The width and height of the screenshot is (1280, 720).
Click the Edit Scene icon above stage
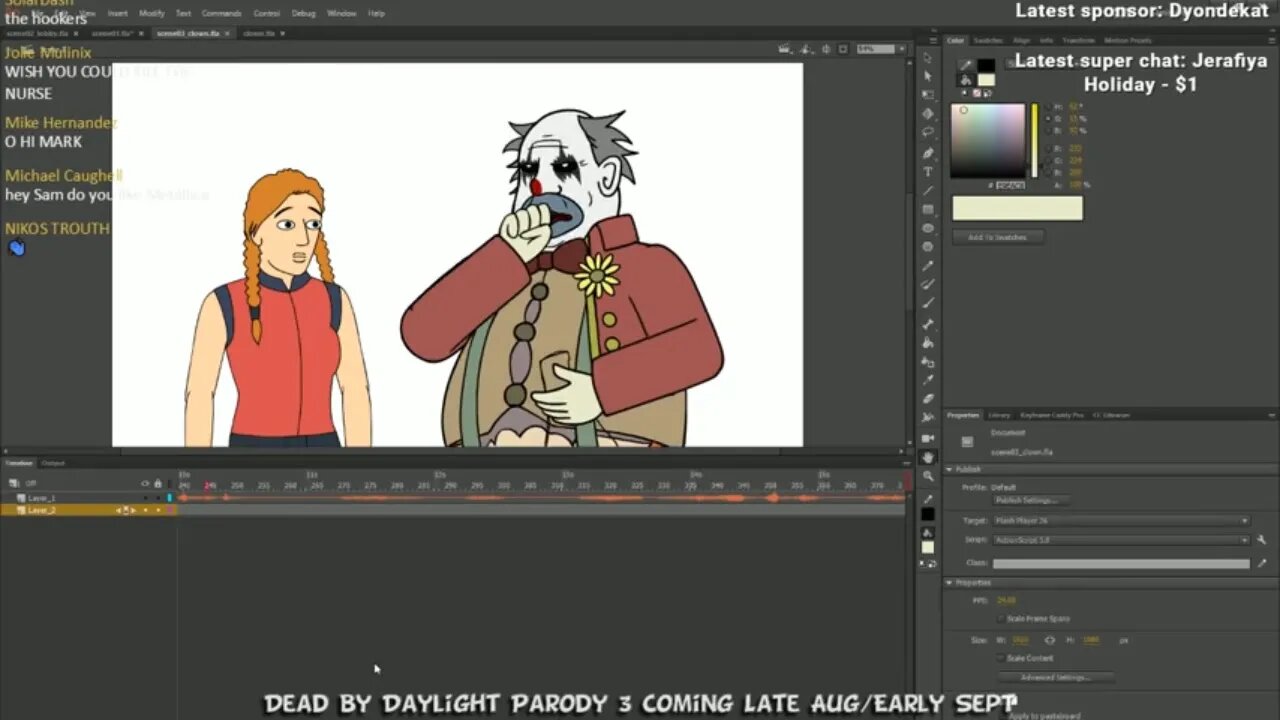click(x=787, y=48)
